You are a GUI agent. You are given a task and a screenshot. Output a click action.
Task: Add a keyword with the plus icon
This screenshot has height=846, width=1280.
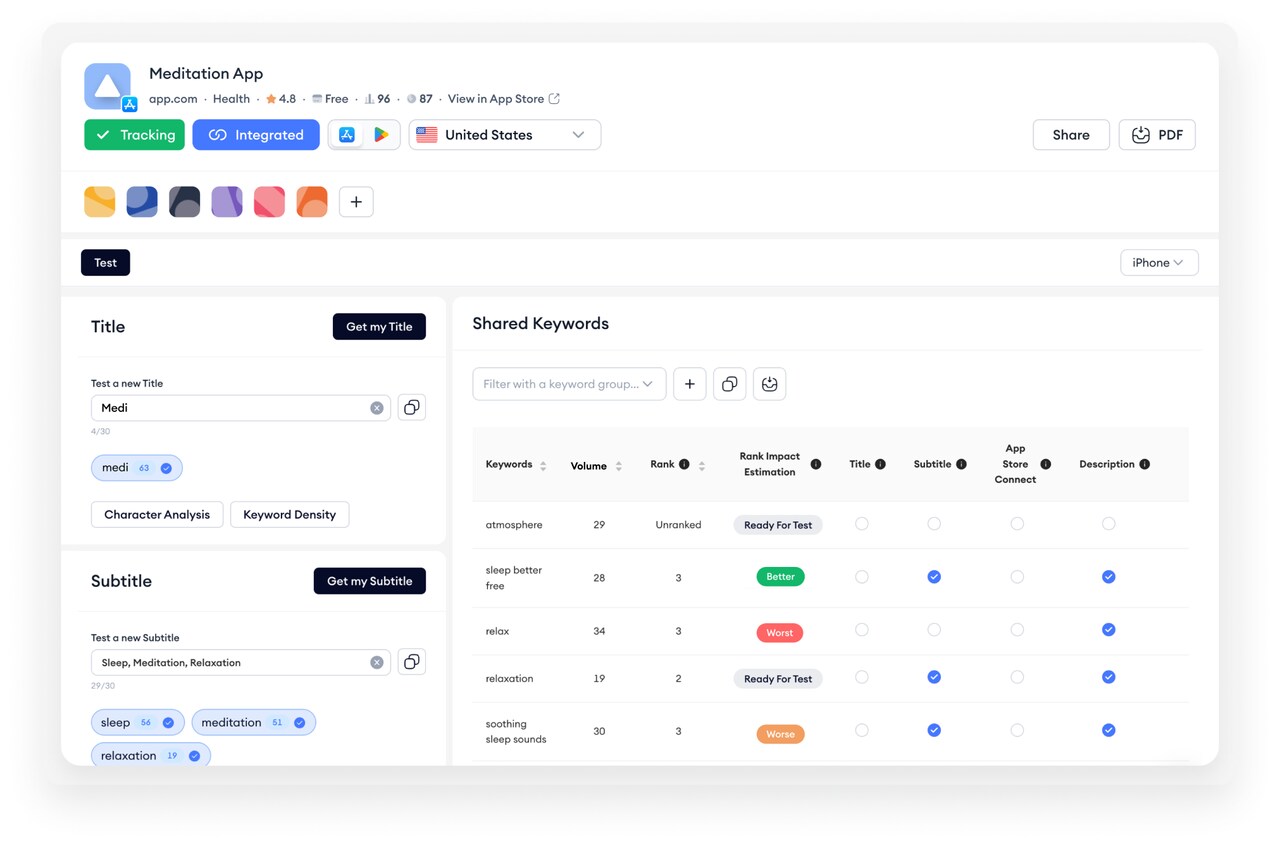690,384
